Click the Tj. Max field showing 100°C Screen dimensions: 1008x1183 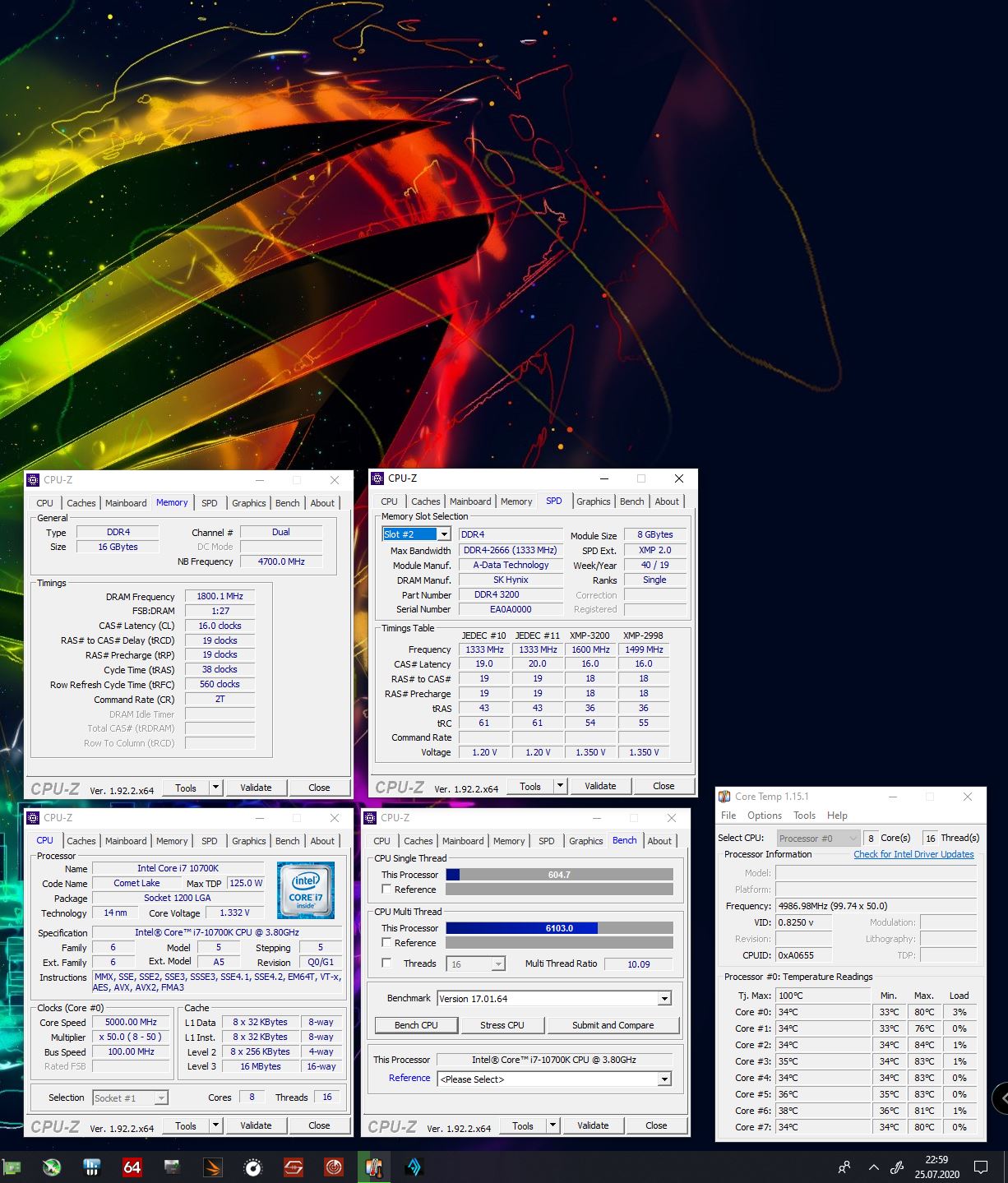[823, 996]
